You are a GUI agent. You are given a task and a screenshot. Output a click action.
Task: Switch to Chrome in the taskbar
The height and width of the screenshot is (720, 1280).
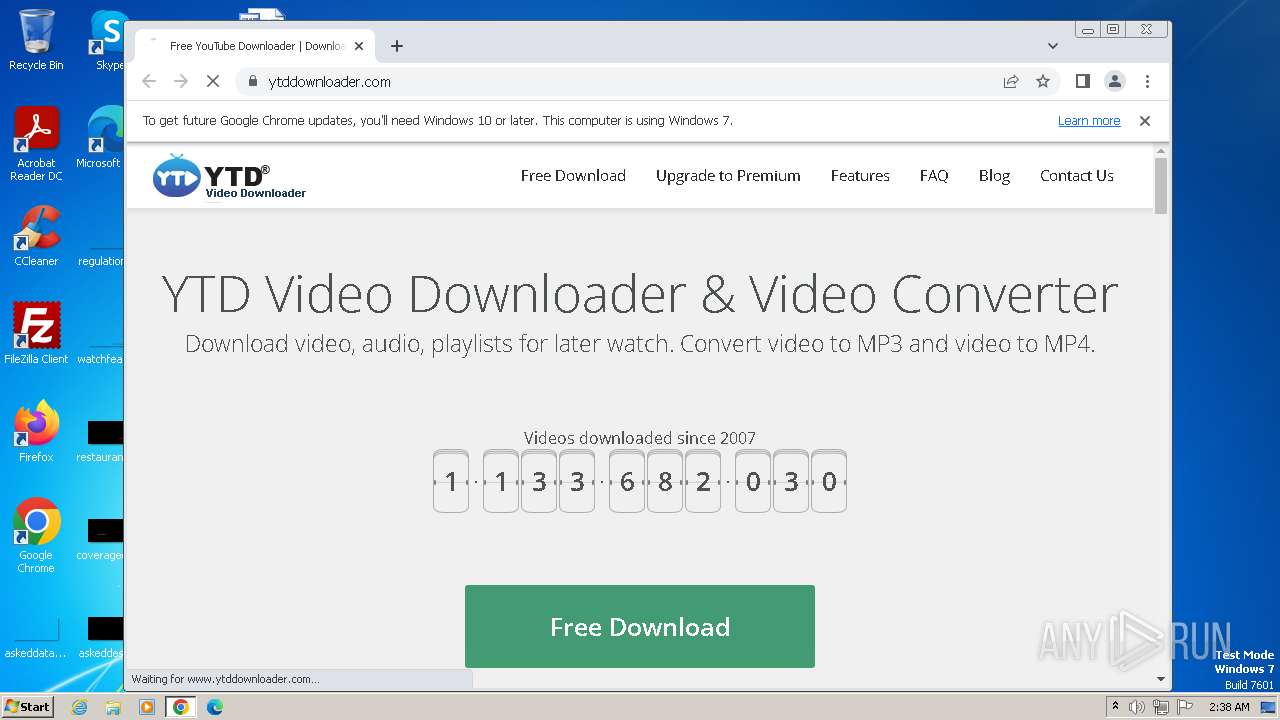coord(181,707)
